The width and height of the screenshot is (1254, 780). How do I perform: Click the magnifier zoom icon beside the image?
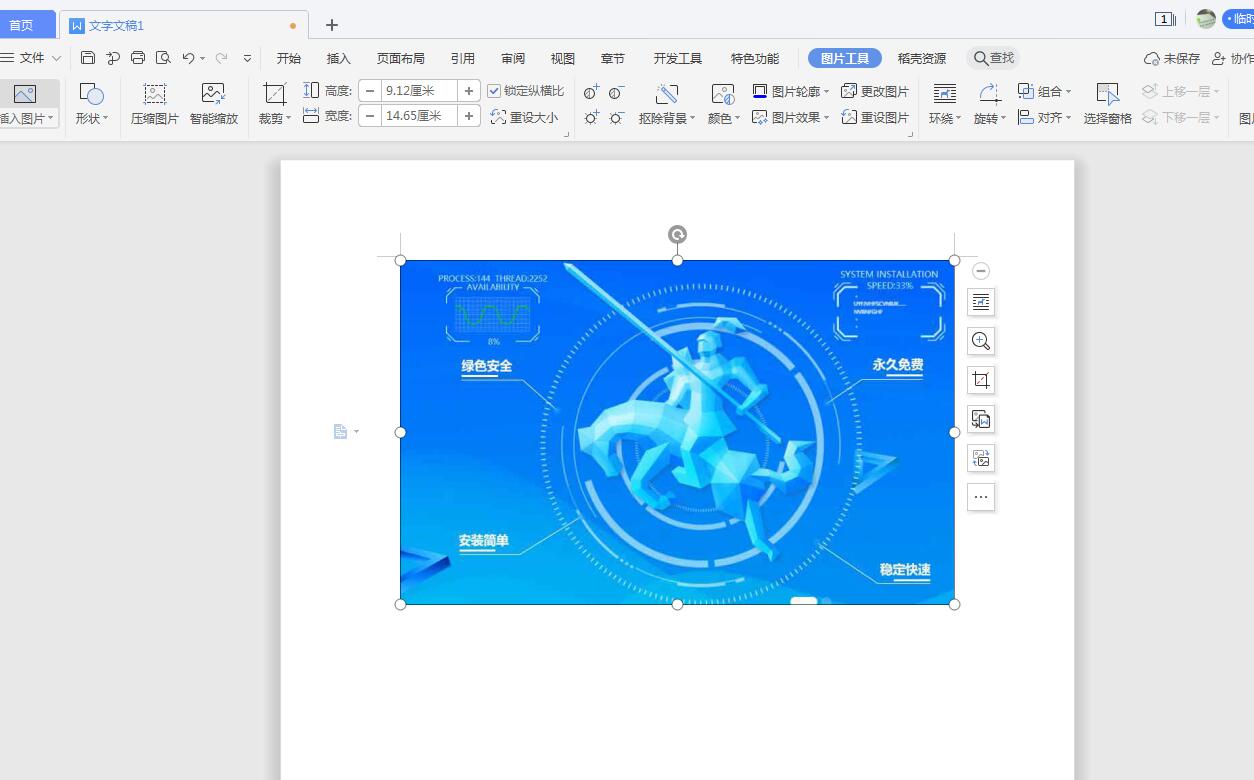(981, 341)
